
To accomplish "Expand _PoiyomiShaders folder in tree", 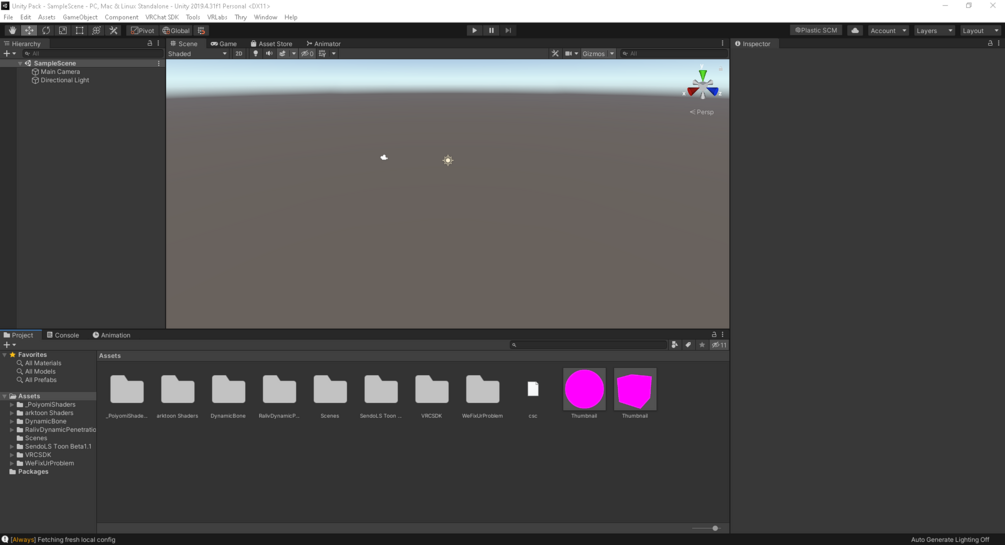I will [12, 405].
